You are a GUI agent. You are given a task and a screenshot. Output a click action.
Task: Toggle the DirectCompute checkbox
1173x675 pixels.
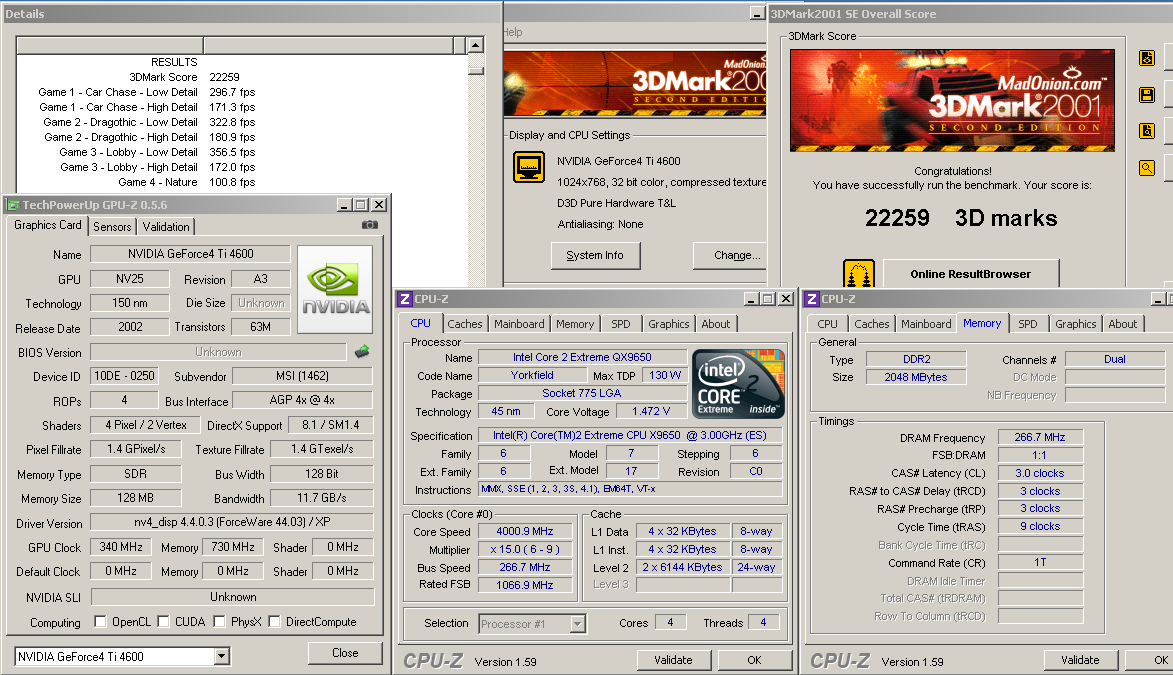point(275,621)
